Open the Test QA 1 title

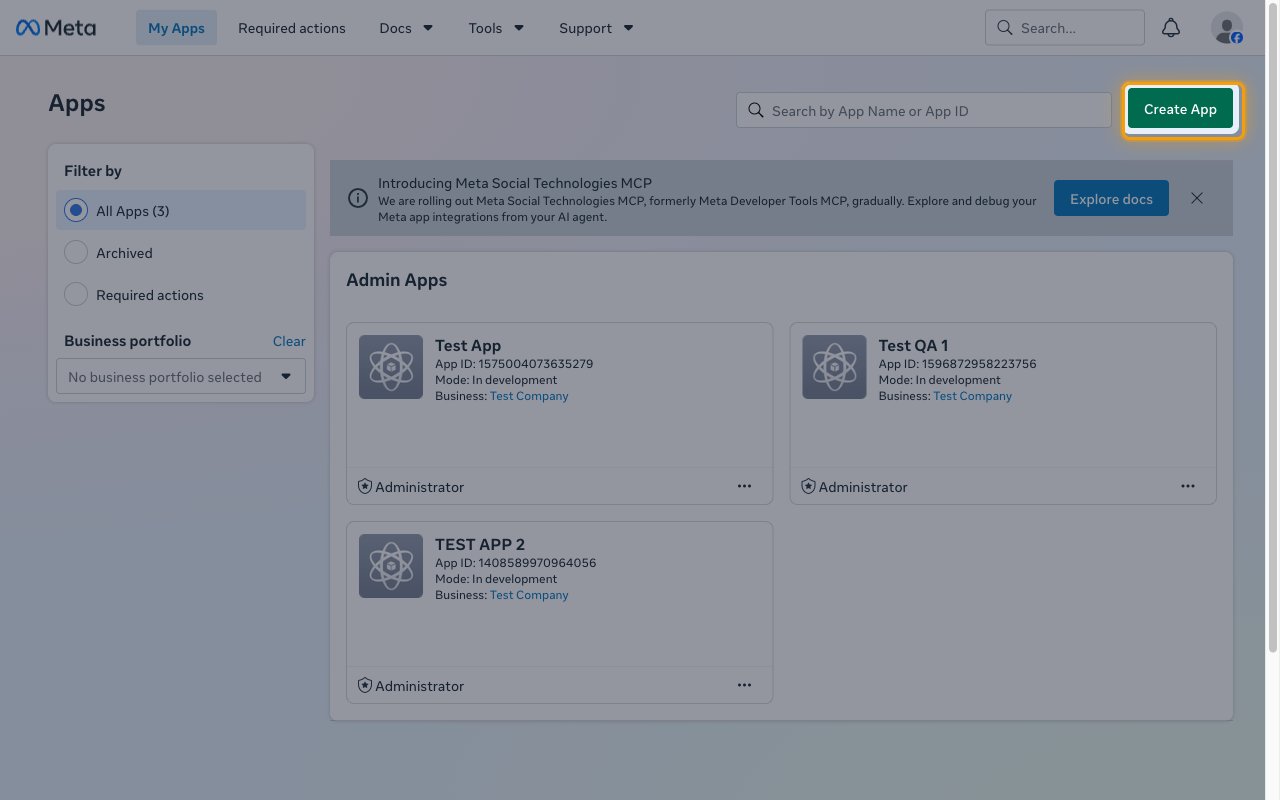point(913,346)
